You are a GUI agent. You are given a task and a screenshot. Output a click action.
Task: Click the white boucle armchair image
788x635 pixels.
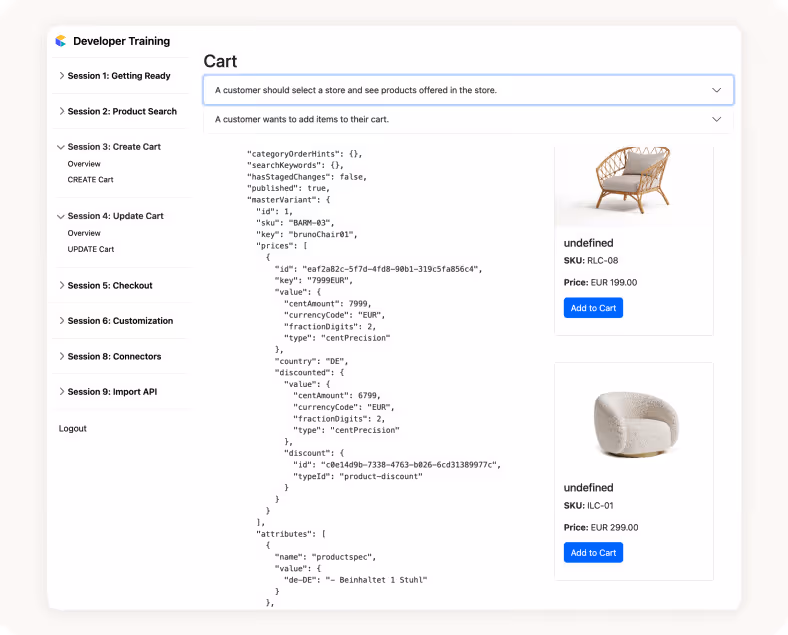(x=636, y=424)
